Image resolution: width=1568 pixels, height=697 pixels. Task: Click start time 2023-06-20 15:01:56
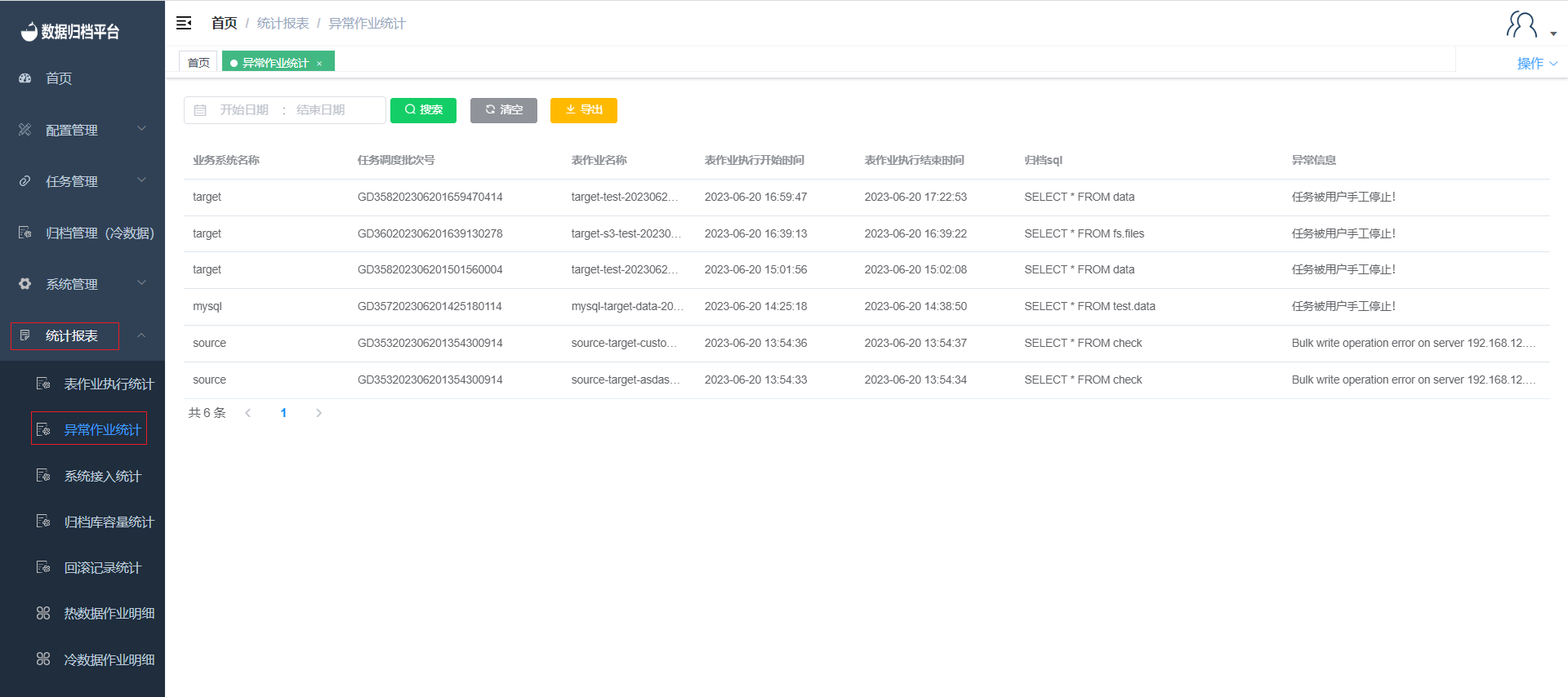(x=756, y=269)
